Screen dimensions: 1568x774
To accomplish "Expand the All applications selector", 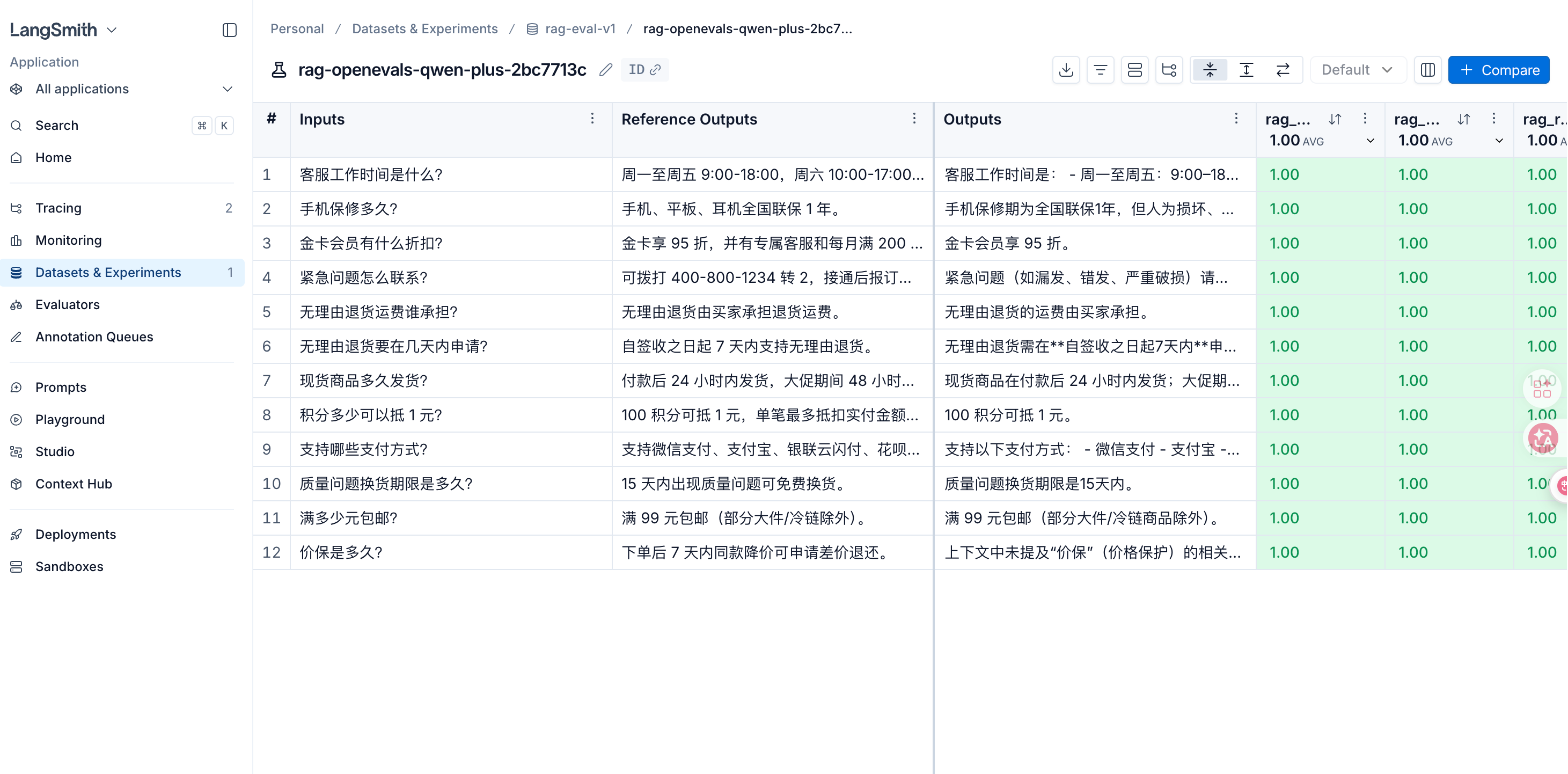I will (122, 89).
